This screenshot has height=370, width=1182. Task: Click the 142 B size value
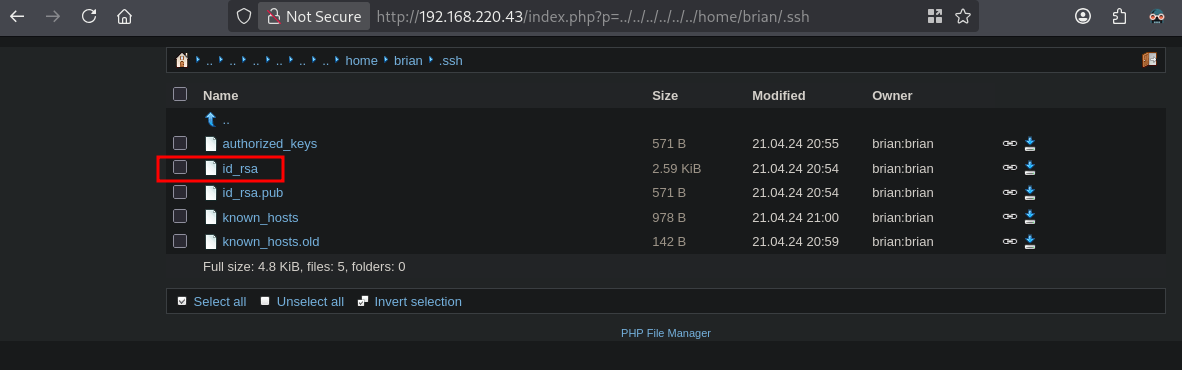(x=669, y=242)
